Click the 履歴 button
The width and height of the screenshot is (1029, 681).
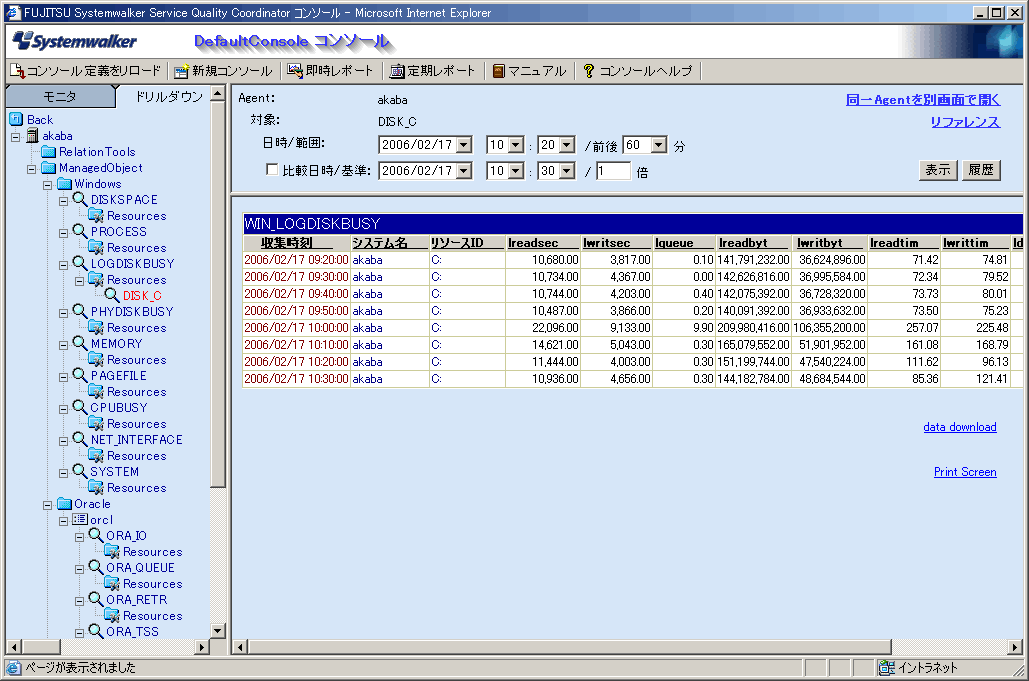tap(981, 170)
